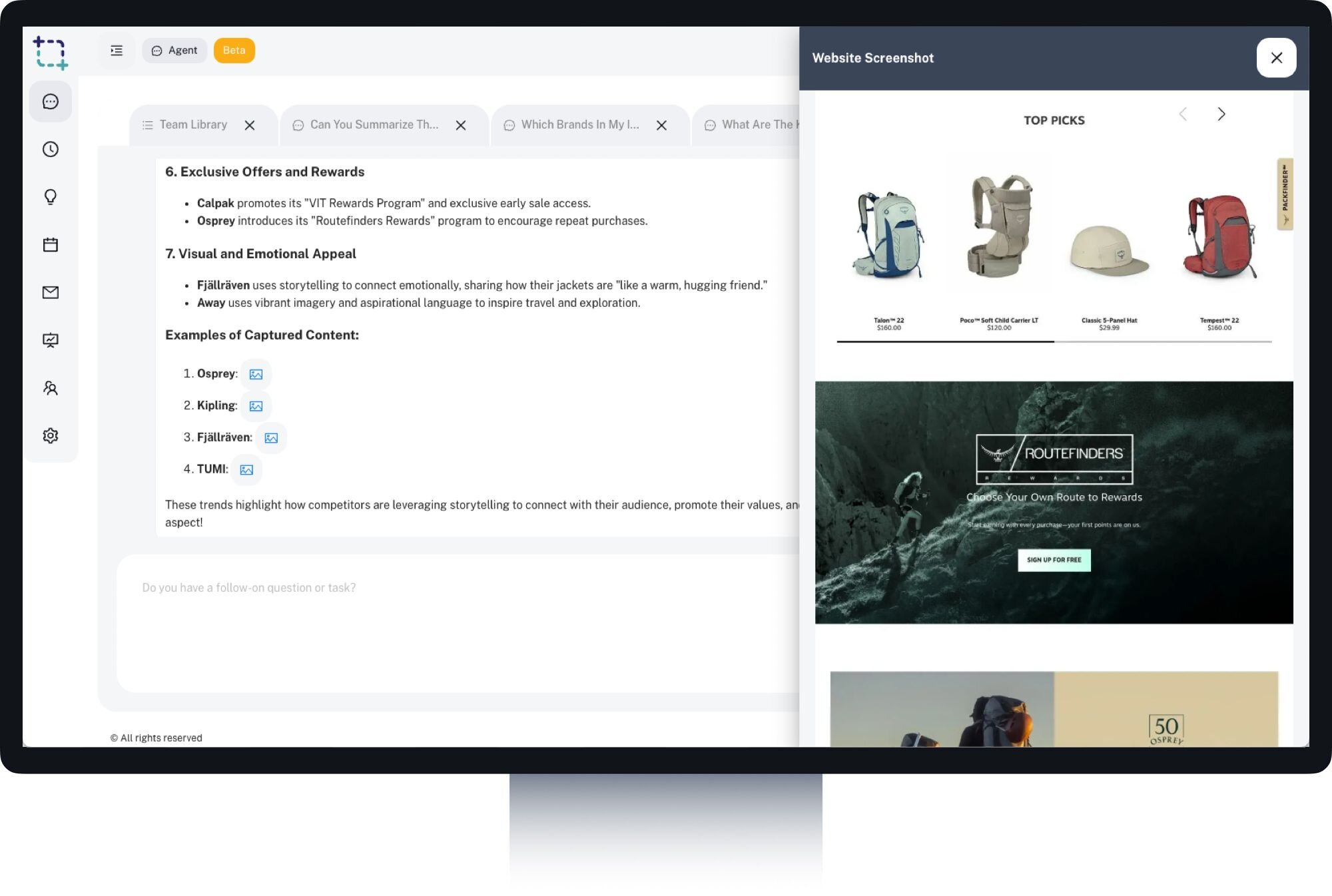The image size is (1332, 896).
Task: Select the Poco Soft Child Carrier LT thumbnail
Action: pyautogui.click(x=999, y=226)
